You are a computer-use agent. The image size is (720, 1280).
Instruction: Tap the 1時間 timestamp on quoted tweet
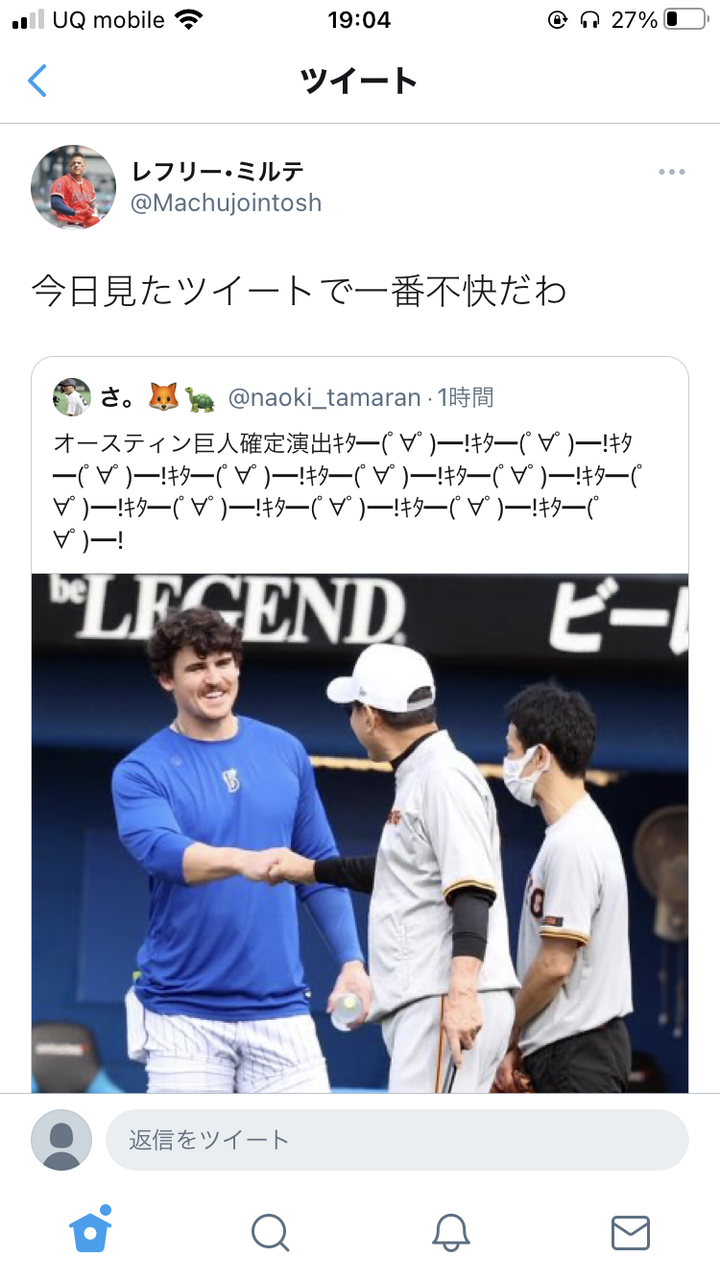click(465, 398)
